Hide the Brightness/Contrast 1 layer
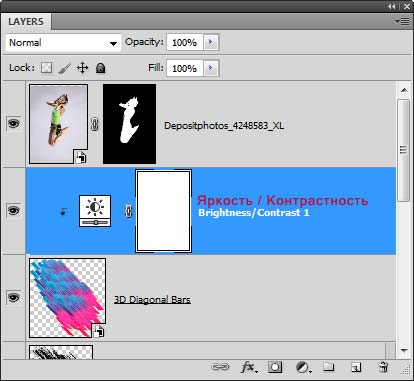 coord(13,211)
